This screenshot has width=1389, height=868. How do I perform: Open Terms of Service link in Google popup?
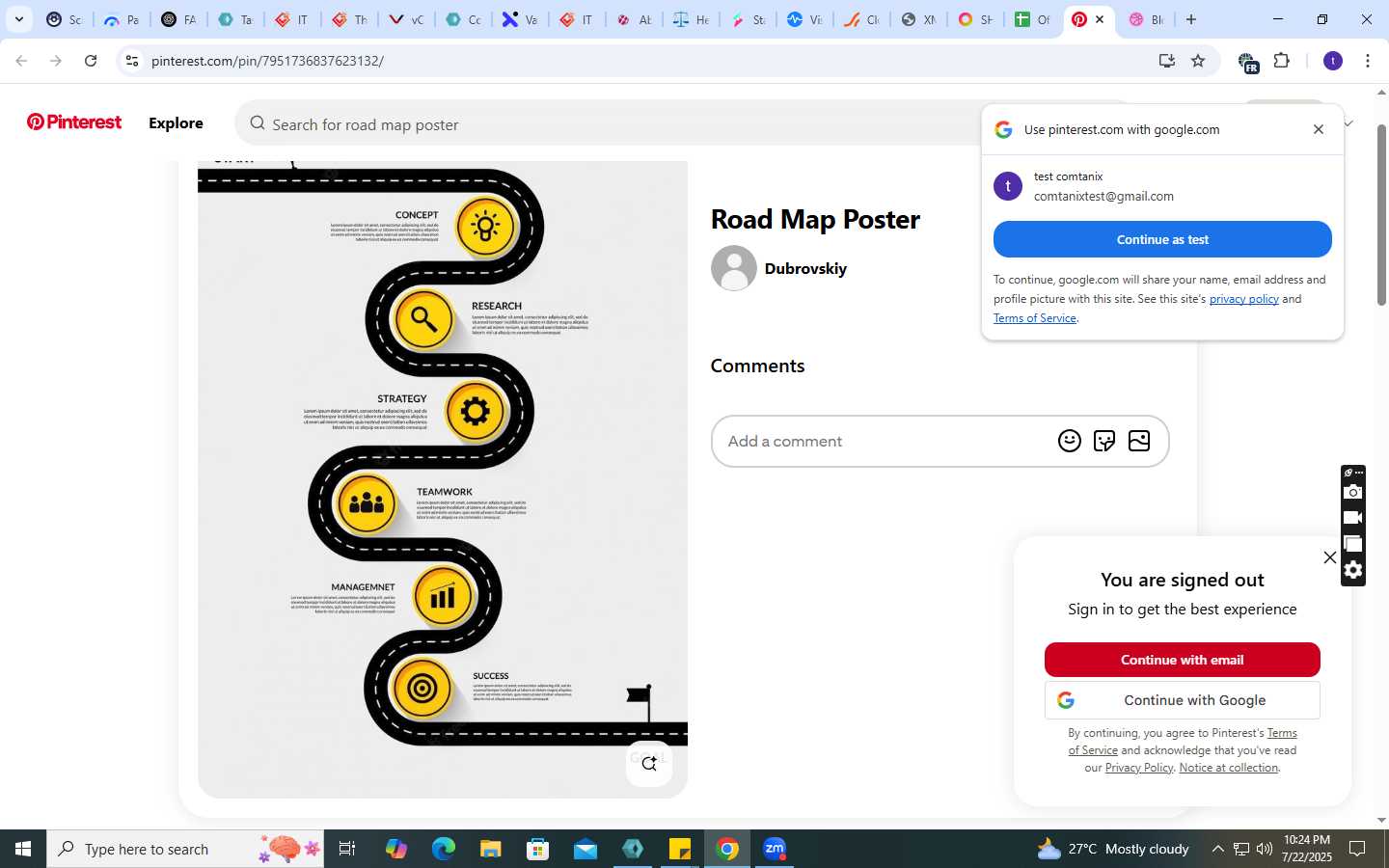pos(1034,318)
